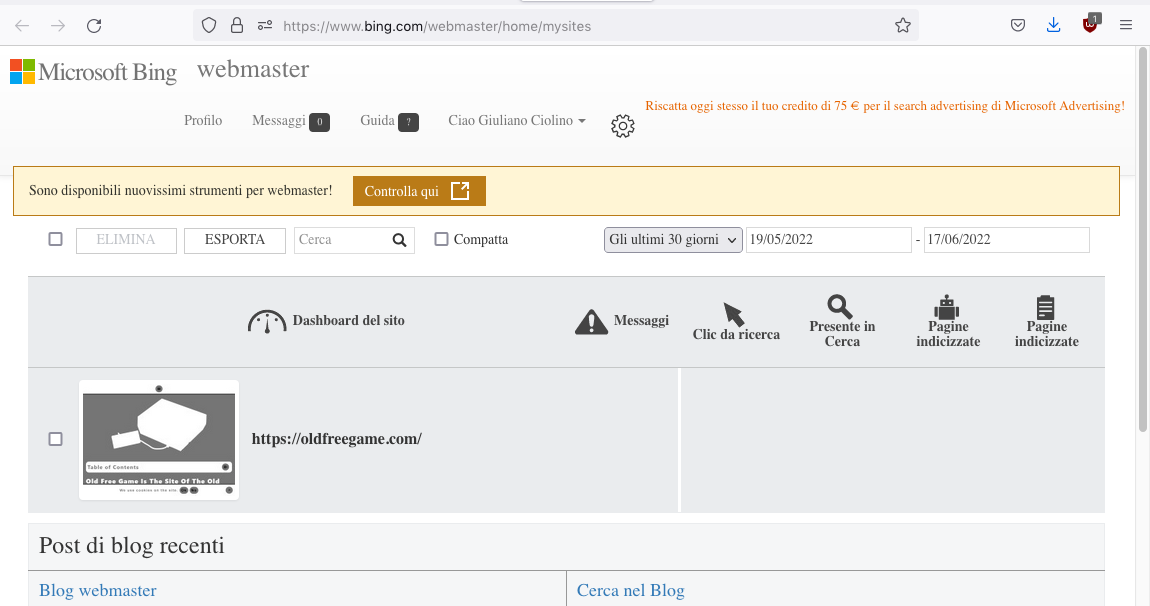Click the Dashboard del sito gauge icon
The height and width of the screenshot is (606, 1150).
tap(267, 321)
